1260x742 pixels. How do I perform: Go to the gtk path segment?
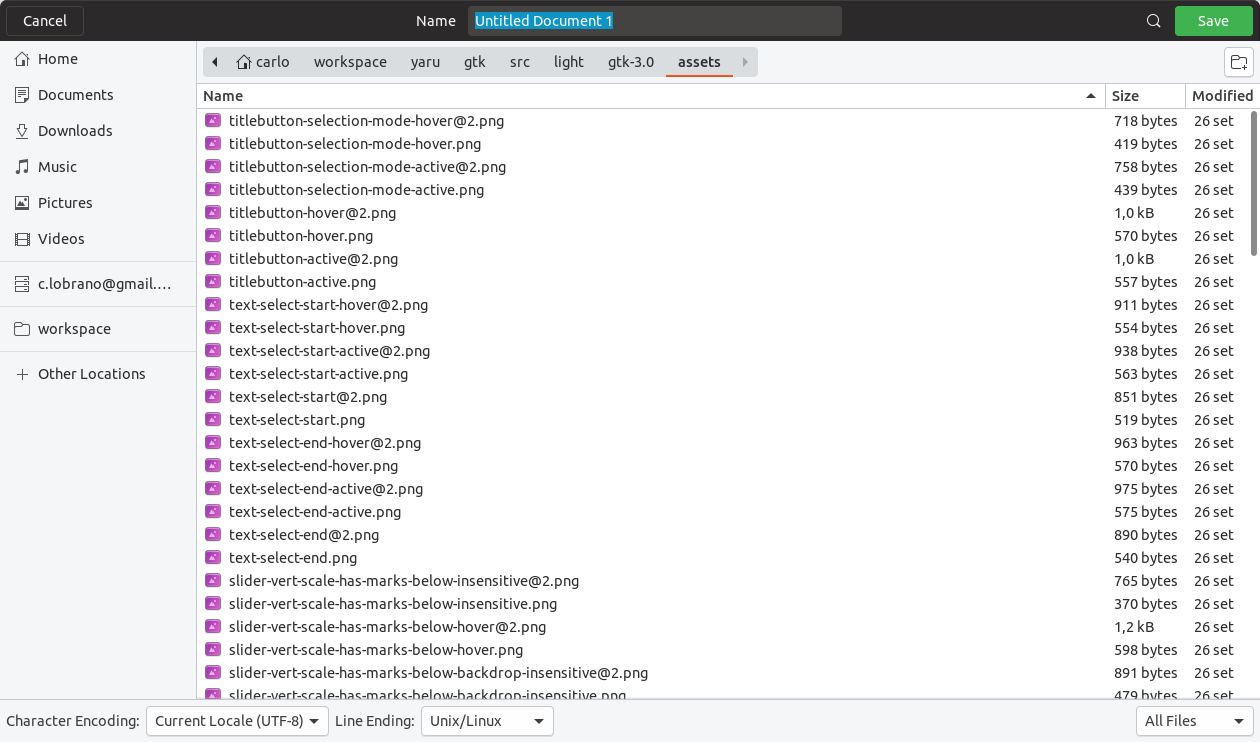point(475,62)
